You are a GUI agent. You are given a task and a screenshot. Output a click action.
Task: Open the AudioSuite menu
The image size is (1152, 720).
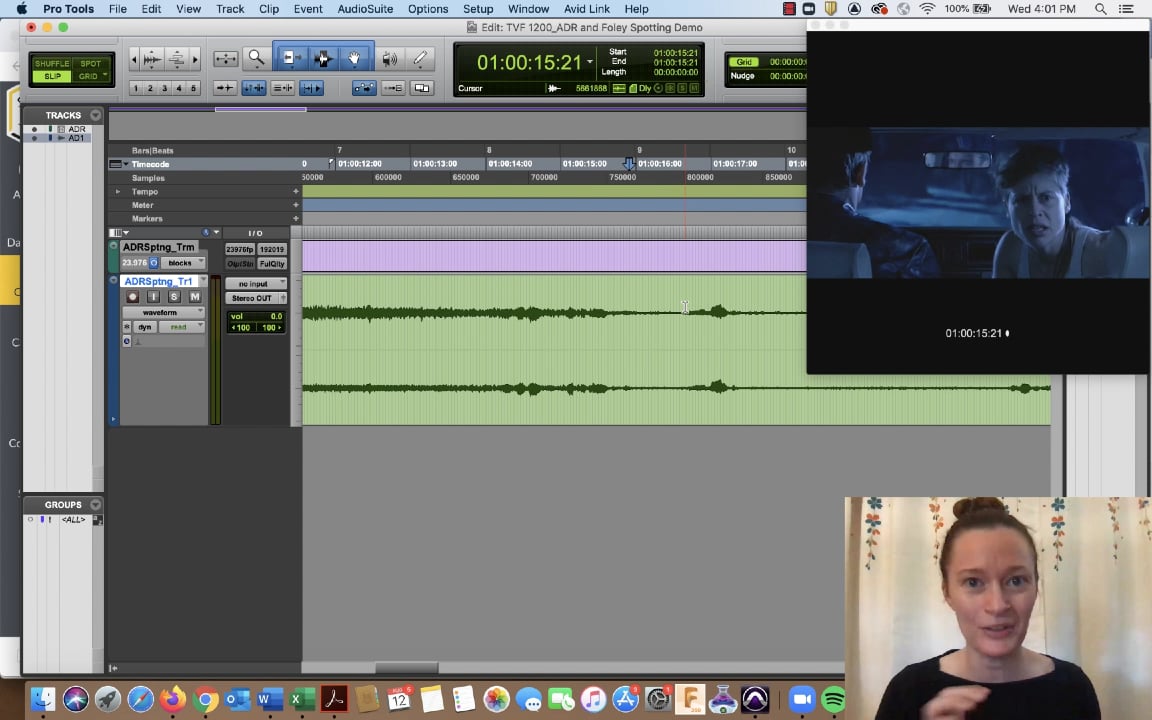365,9
